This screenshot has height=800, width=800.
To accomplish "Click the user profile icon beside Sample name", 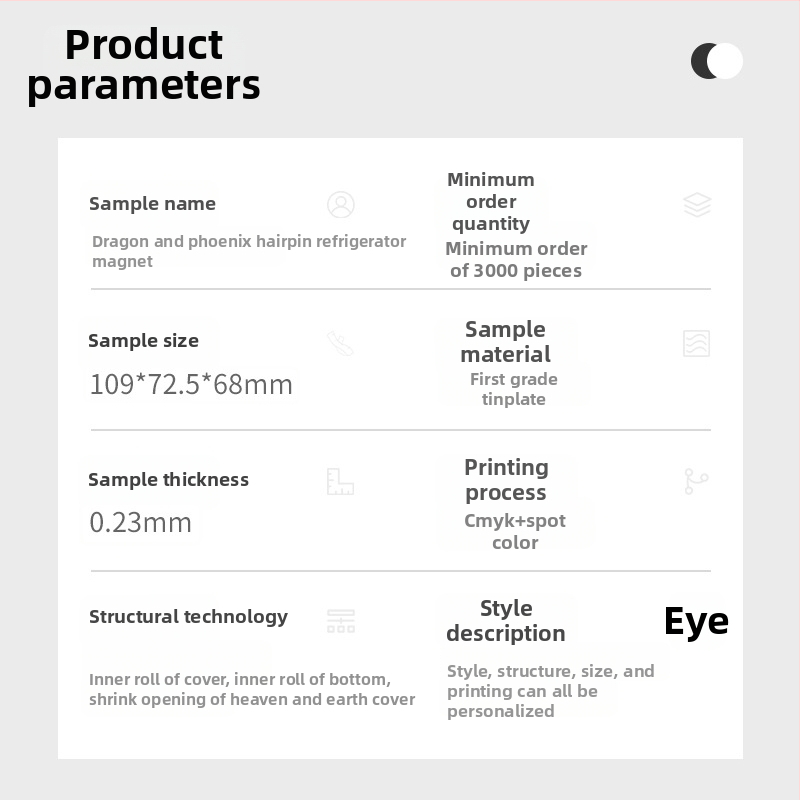I will (341, 205).
